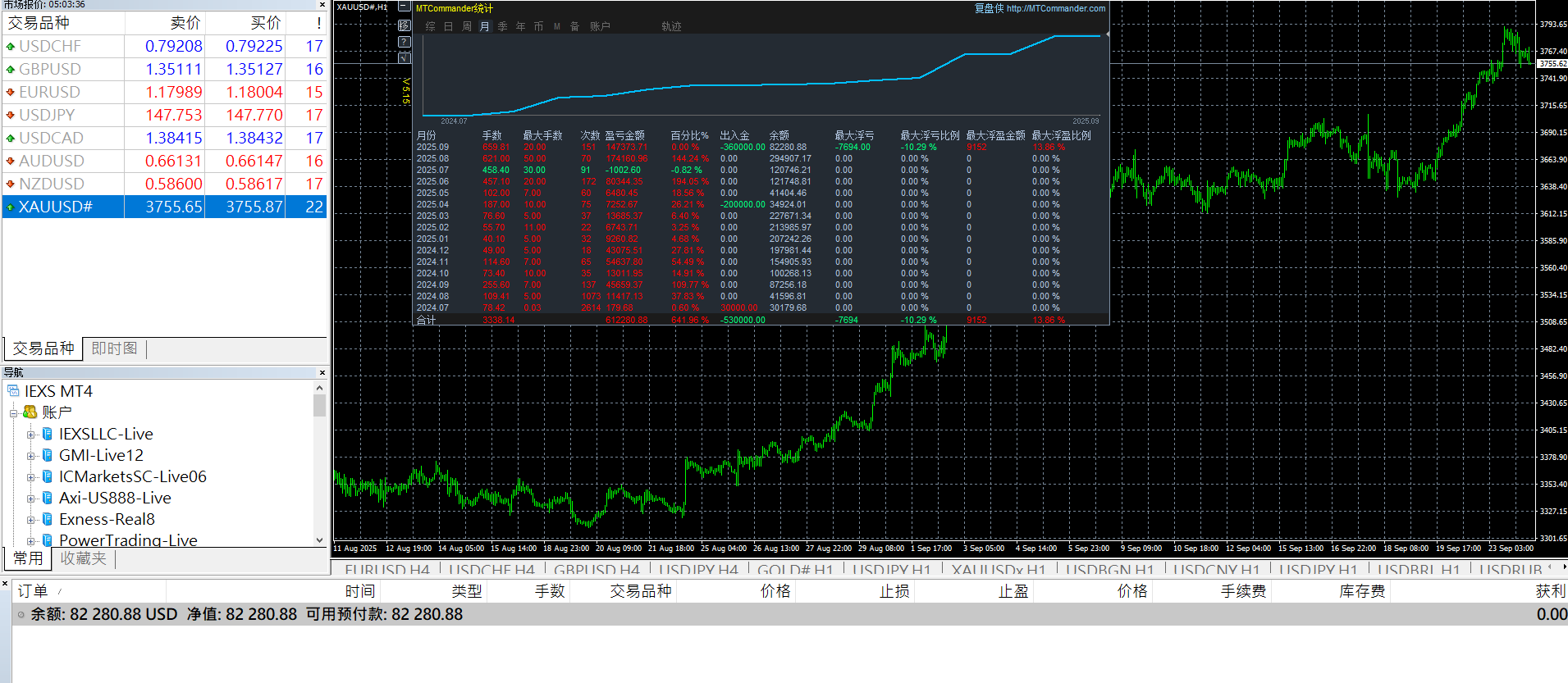Click the USDCAD up-arrow symbol icon
This screenshot has height=683, width=1568.
pyautogui.click(x=11, y=139)
